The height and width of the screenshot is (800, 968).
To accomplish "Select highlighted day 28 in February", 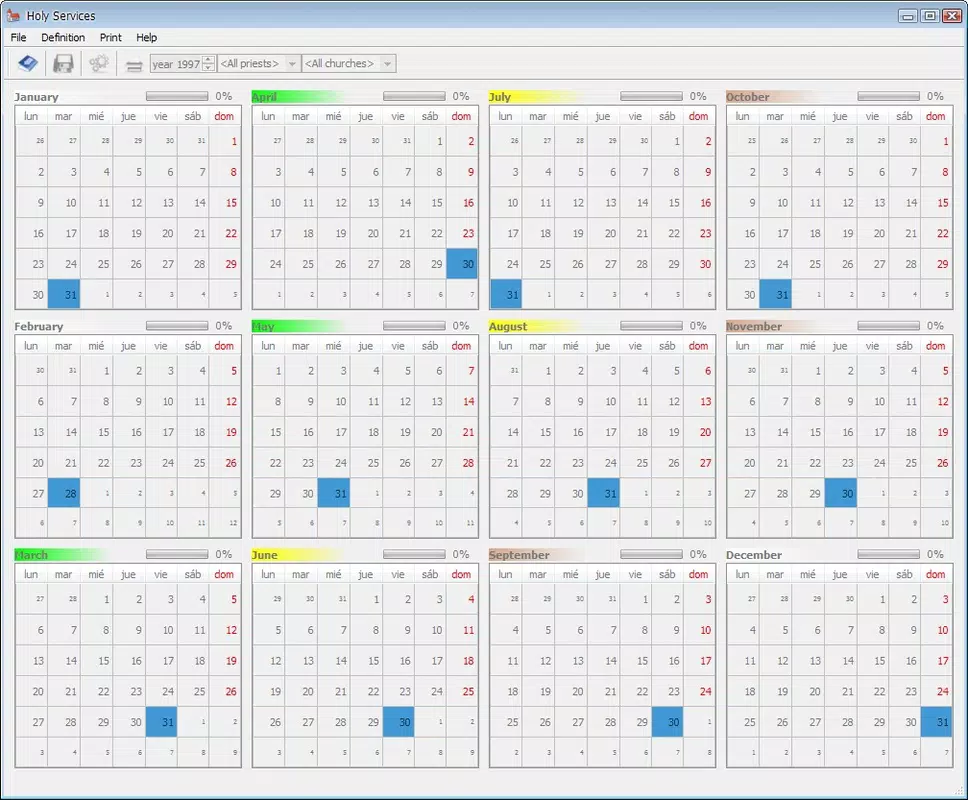I will tap(64, 493).
